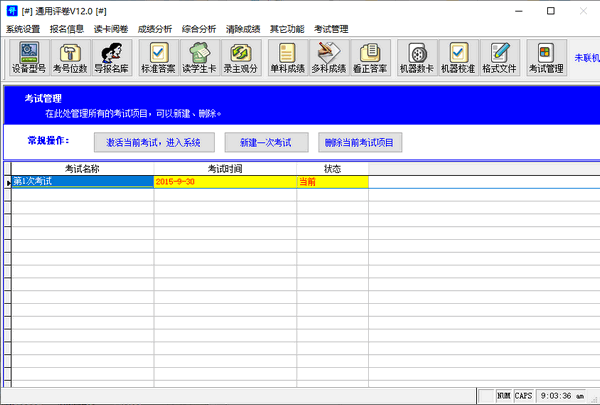Click the 新建一次考试 button

pos(265,142)
